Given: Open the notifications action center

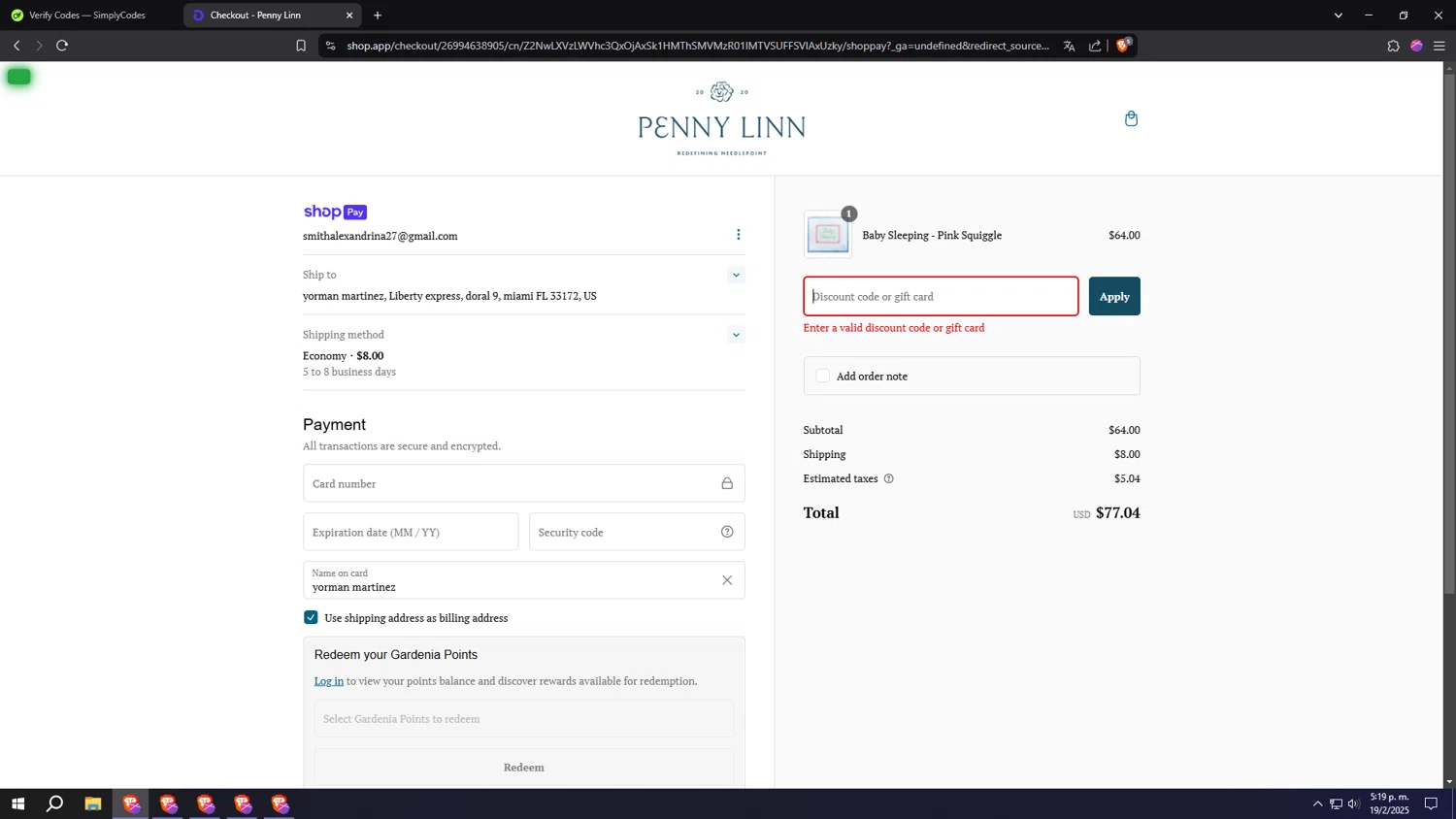Looking at the screenshot, I should 1431,803.
